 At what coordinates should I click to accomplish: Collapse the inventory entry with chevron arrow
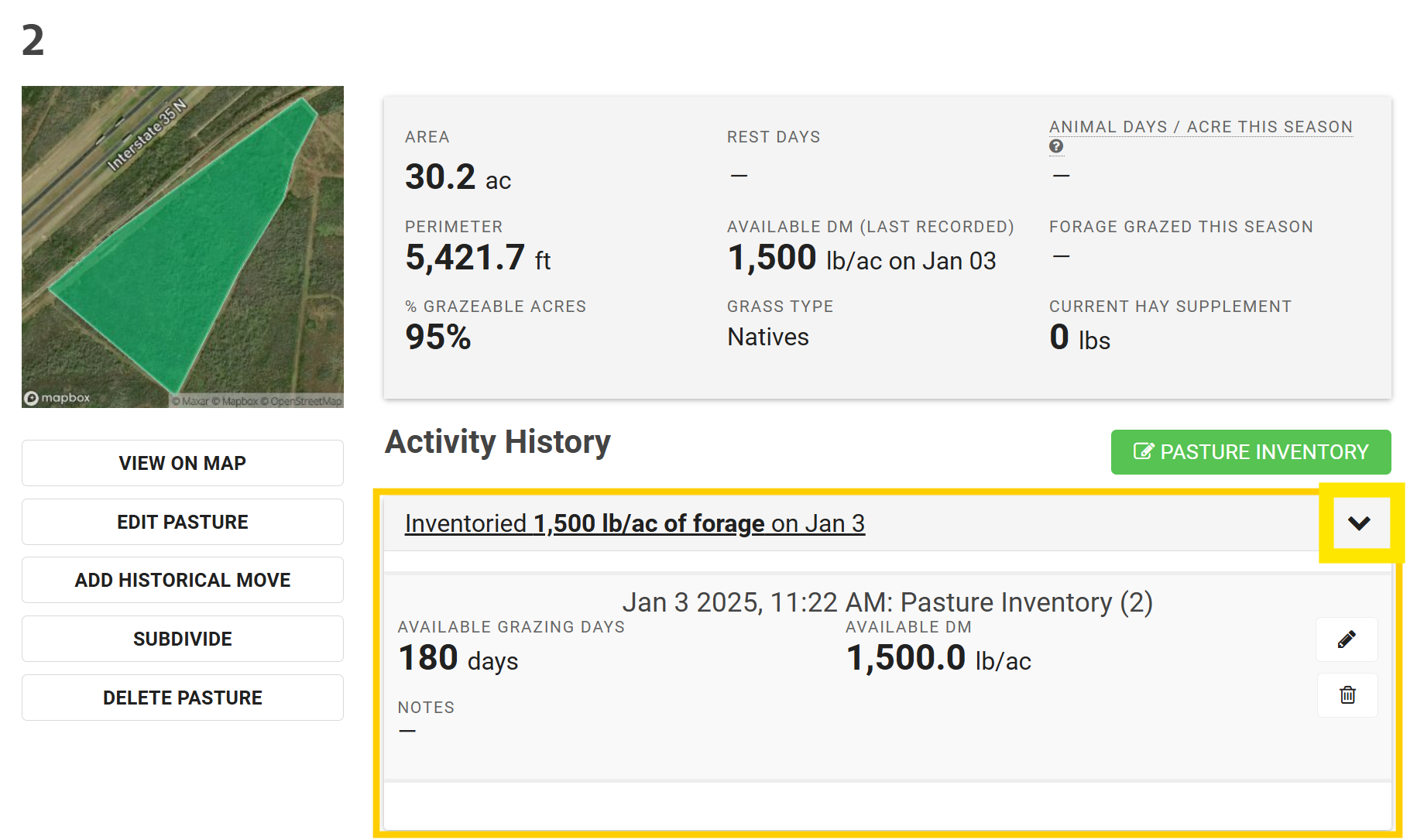coord(1359,523)
